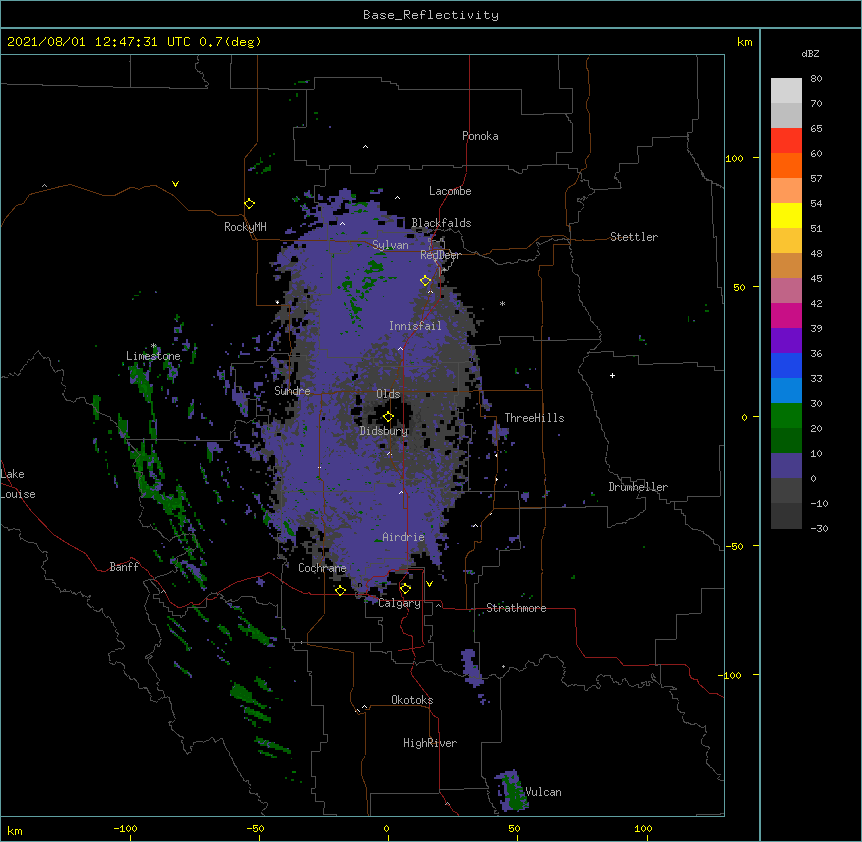The image size is (862, 842).
Task: Click the Stettler city label
Action: [x=634, y=237]
